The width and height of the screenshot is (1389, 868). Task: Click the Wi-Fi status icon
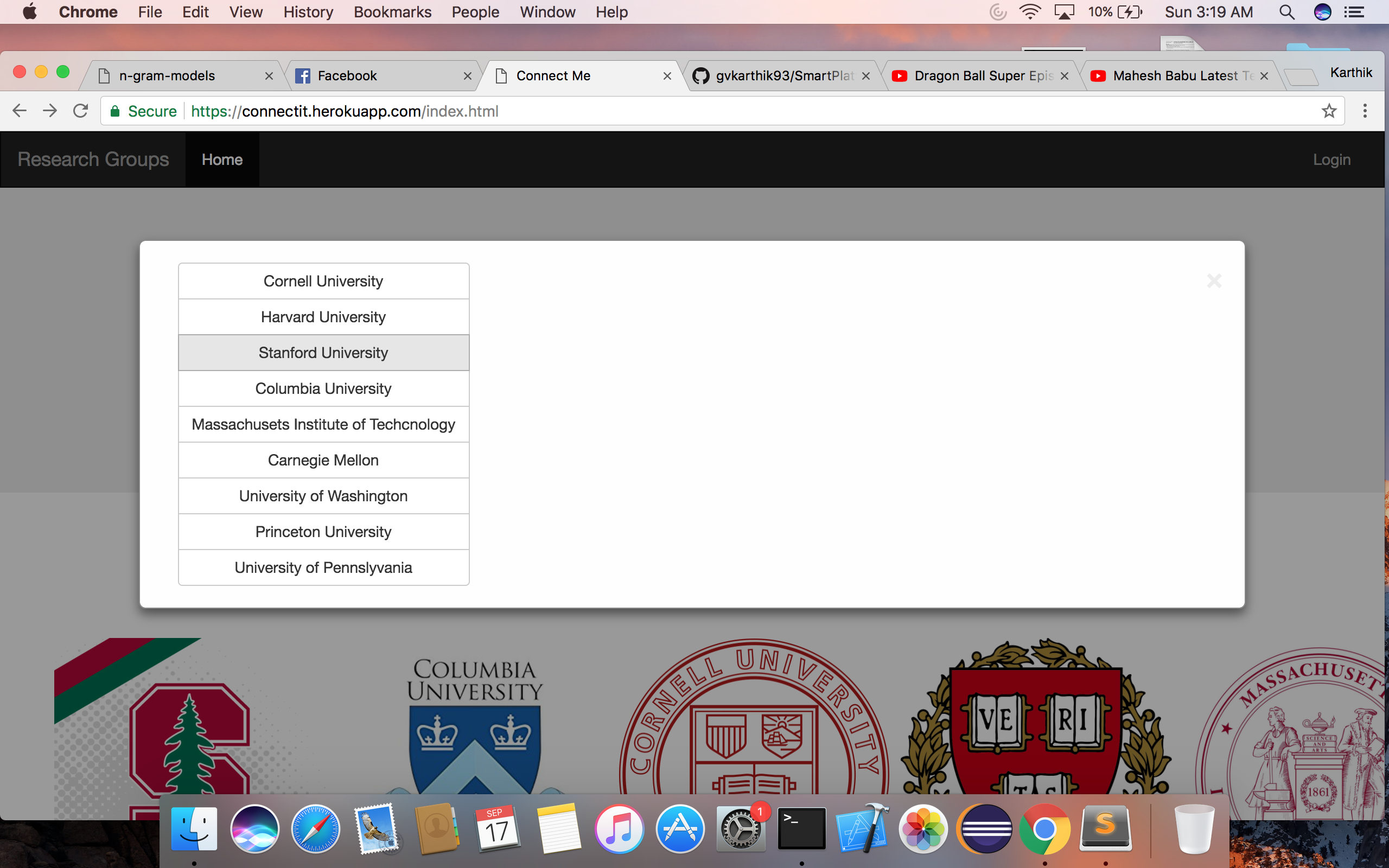[1030, 12]
